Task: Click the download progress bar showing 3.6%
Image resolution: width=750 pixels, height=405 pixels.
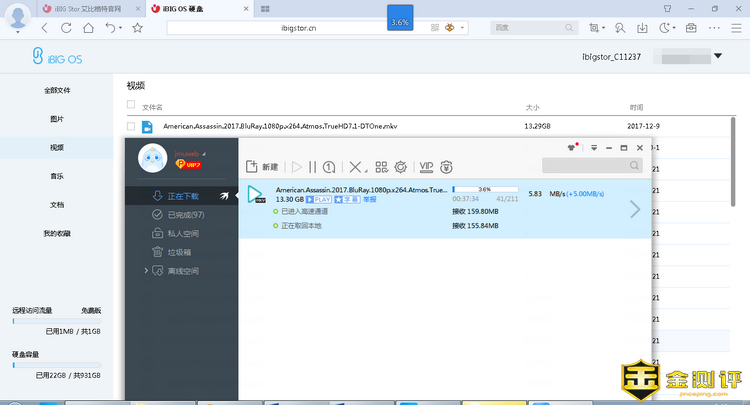Action: [x=485, y=188]
